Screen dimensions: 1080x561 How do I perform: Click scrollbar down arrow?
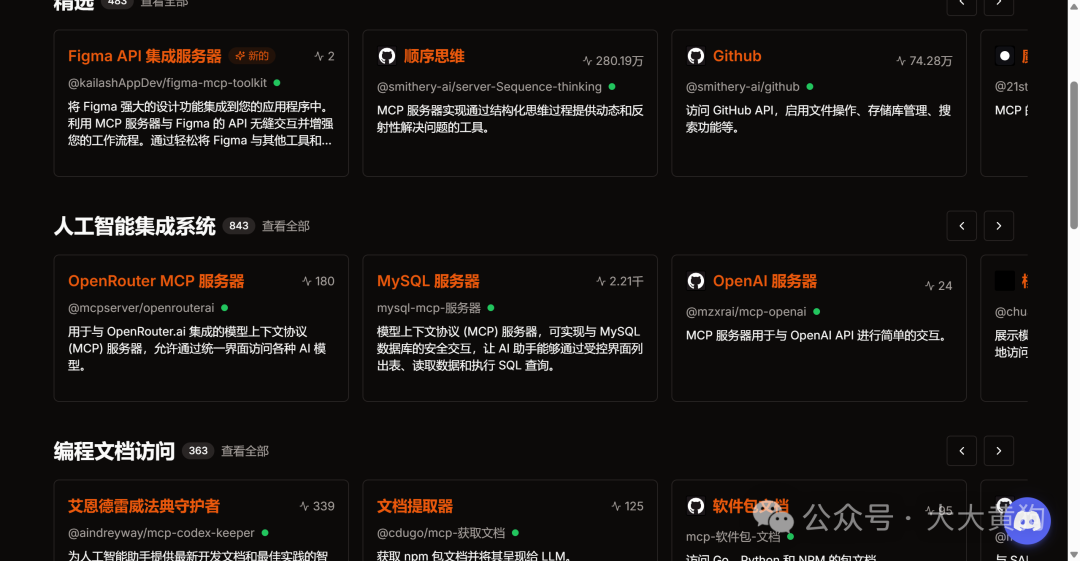[1073, 555]
